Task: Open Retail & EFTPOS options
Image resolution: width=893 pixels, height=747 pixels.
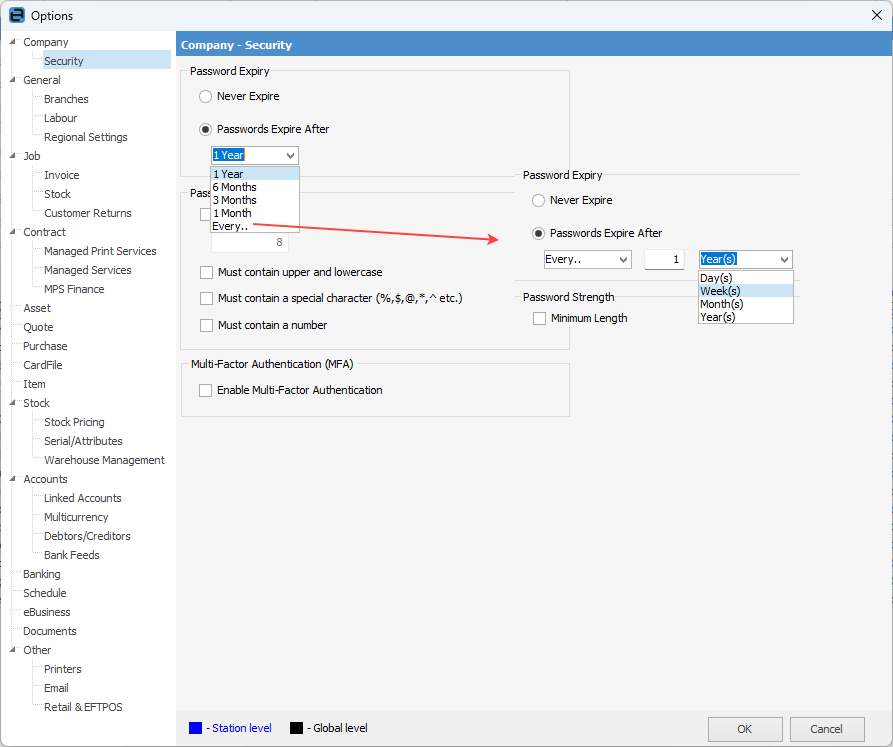Action: 83,707
